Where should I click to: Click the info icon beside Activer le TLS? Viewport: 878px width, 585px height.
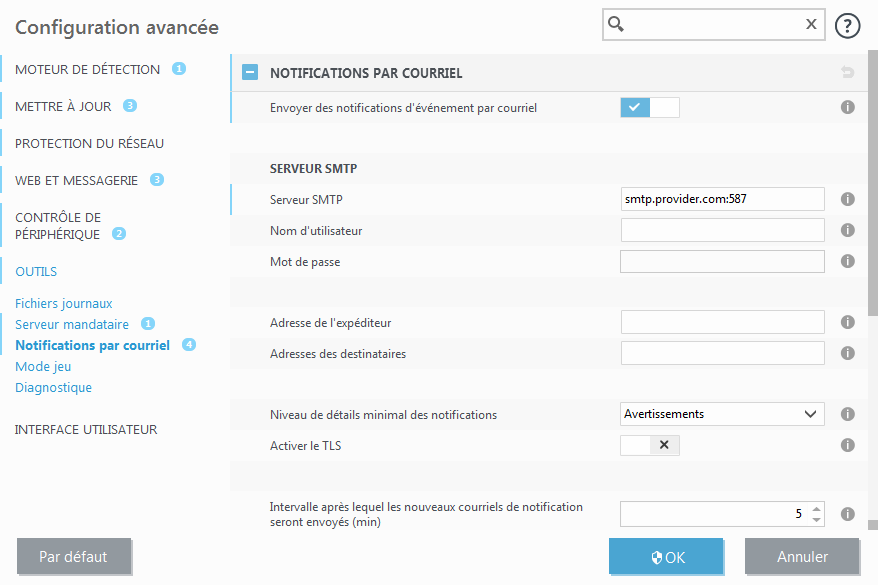pyautogui.click(x=847, y=445)
